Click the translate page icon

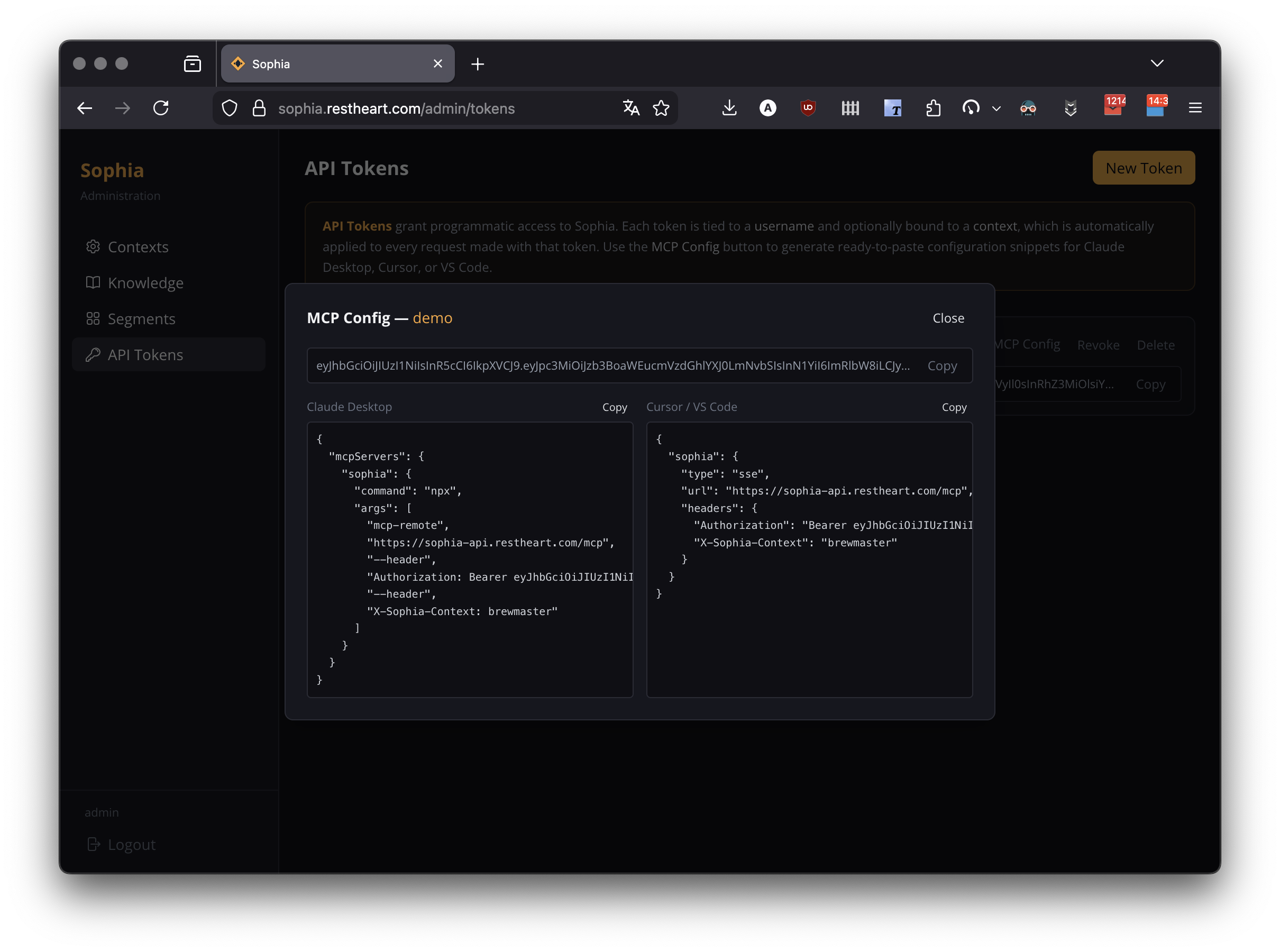[631, 108]
